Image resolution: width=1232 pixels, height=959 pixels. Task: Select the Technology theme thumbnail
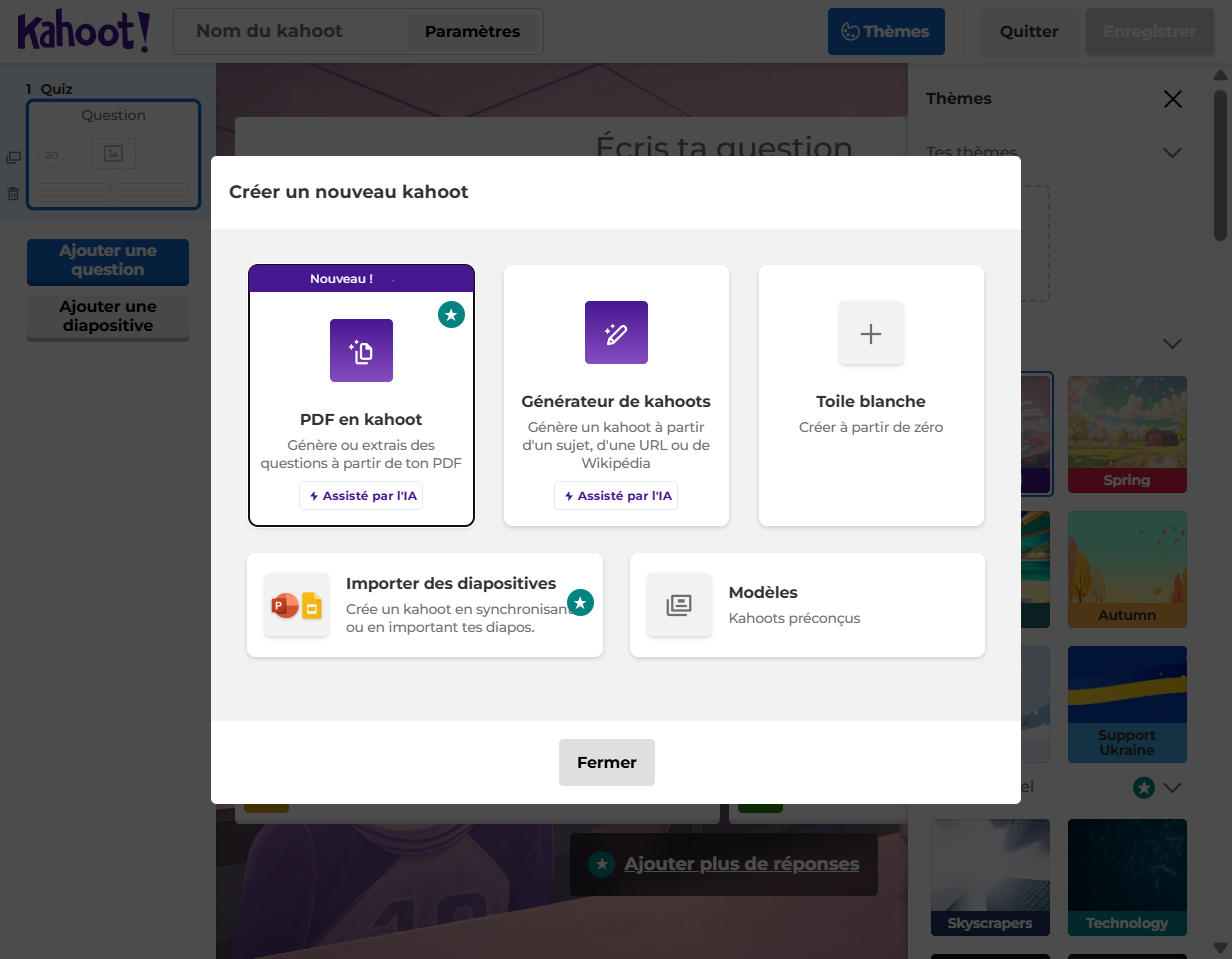coord(1127,877)
